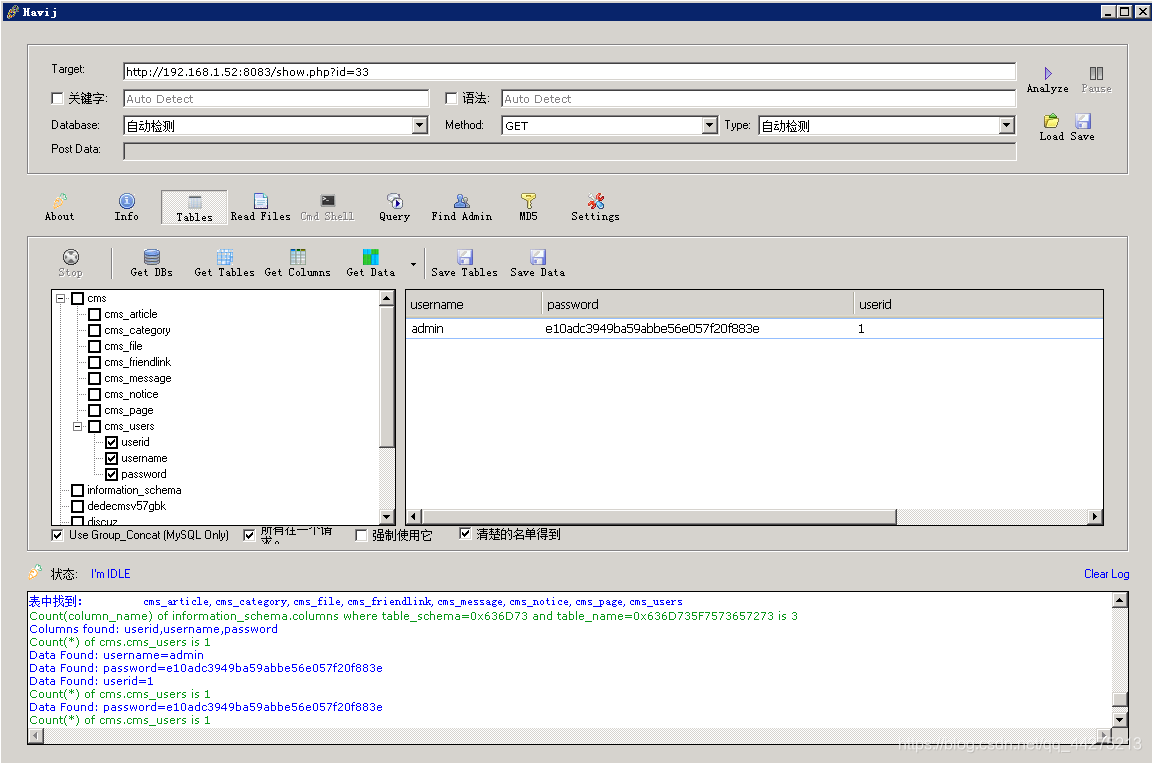Select the admin cell in results
The height and width of the screenshot is (763, 1152).
pos(428,328)
